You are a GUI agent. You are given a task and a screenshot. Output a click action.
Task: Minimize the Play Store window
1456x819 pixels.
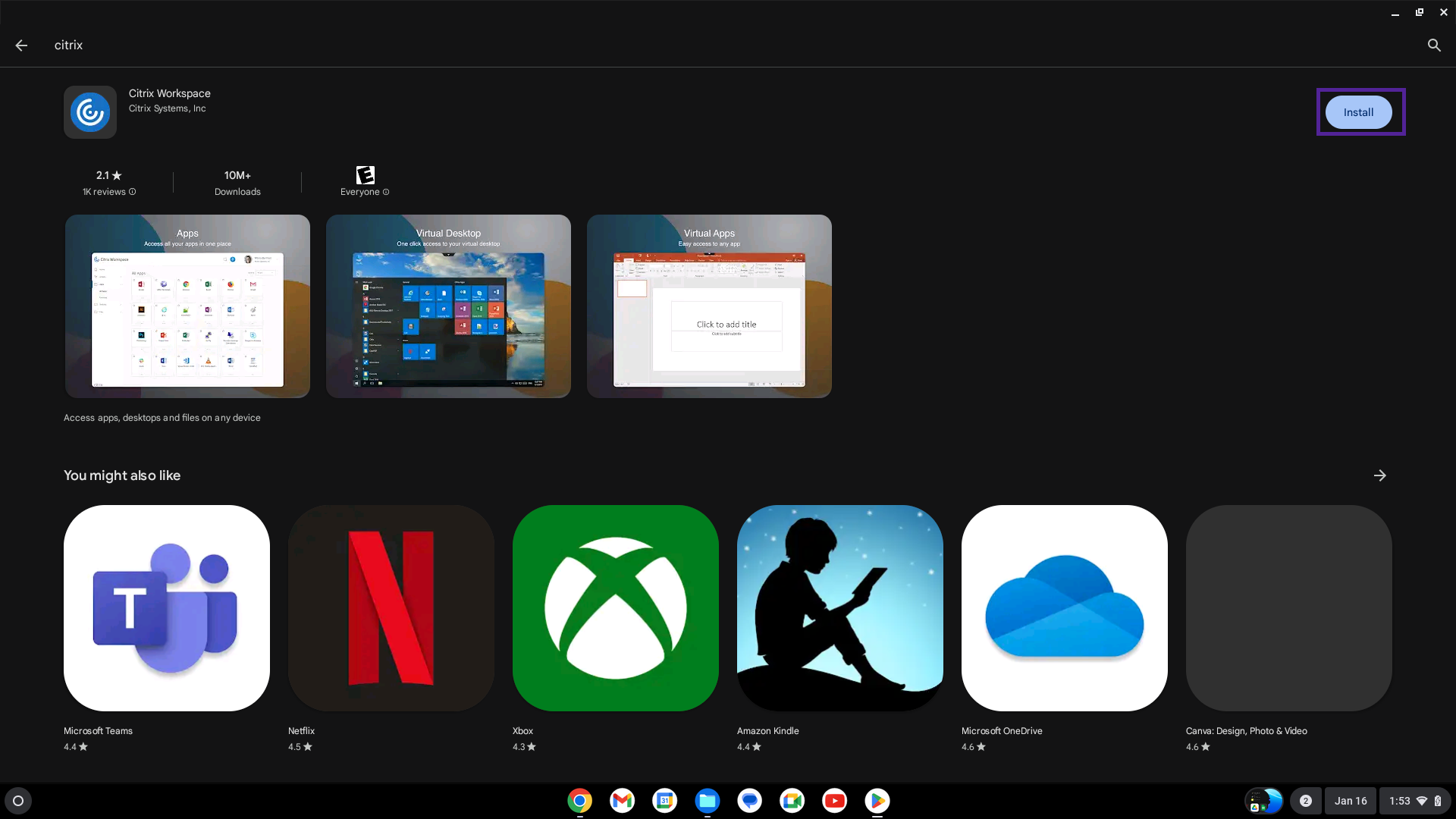1395,13
